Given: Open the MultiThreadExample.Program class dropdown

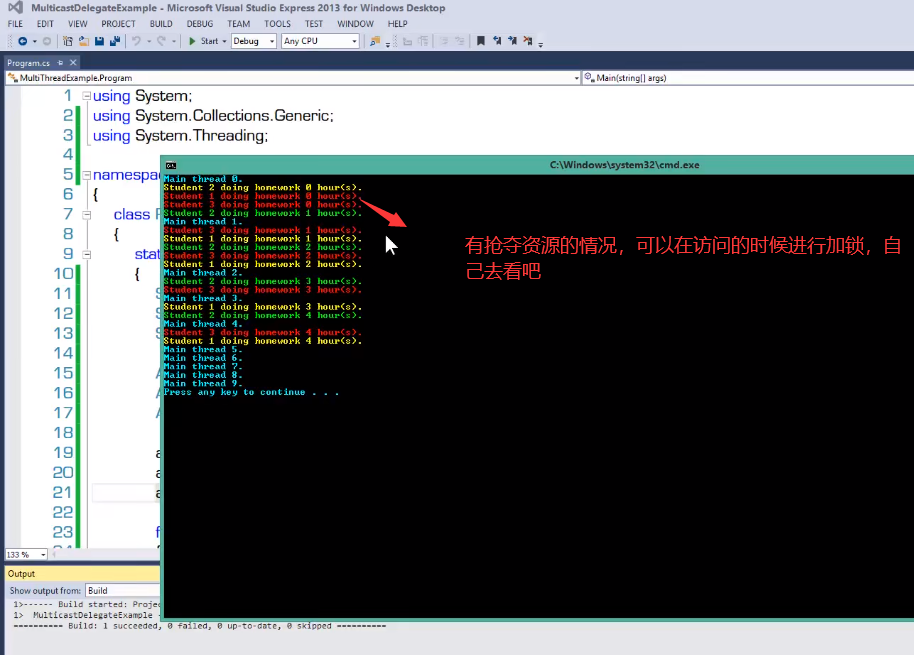Looking at the screenshot, I should pyautogui.click(x=293, y=78).
